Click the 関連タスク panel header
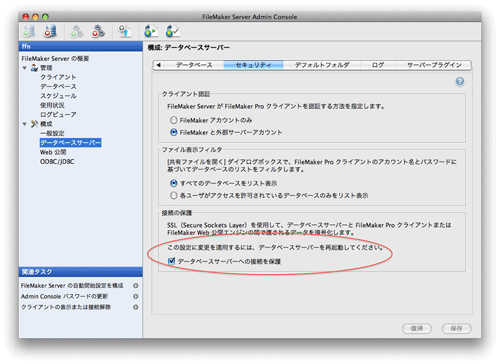The height and width of the screenshot is (364, 500). tap(81, 272)
